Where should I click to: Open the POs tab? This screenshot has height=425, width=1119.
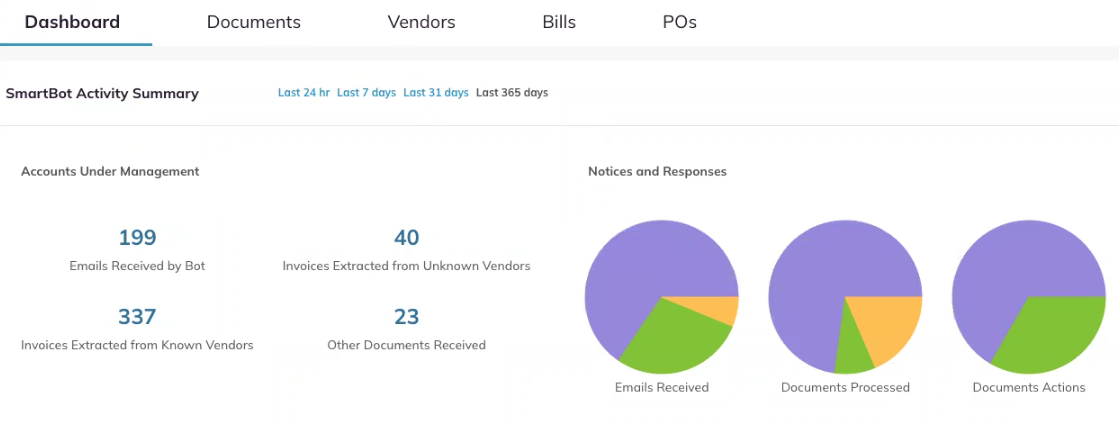coord(679,22)
